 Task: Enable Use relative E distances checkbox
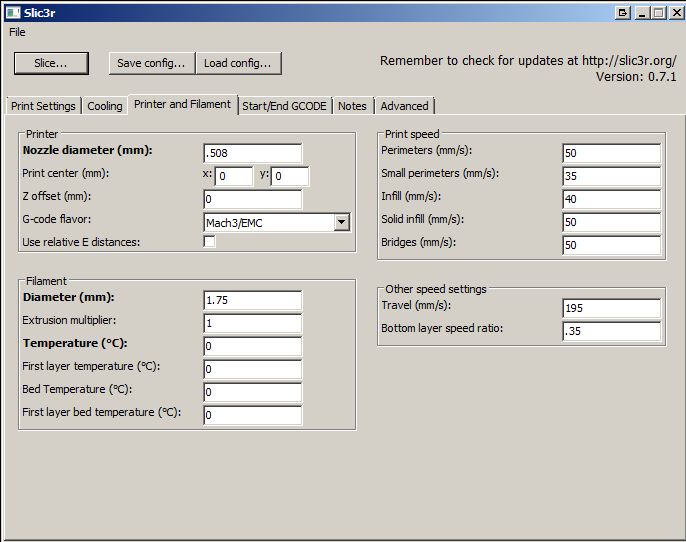[210, 242]
